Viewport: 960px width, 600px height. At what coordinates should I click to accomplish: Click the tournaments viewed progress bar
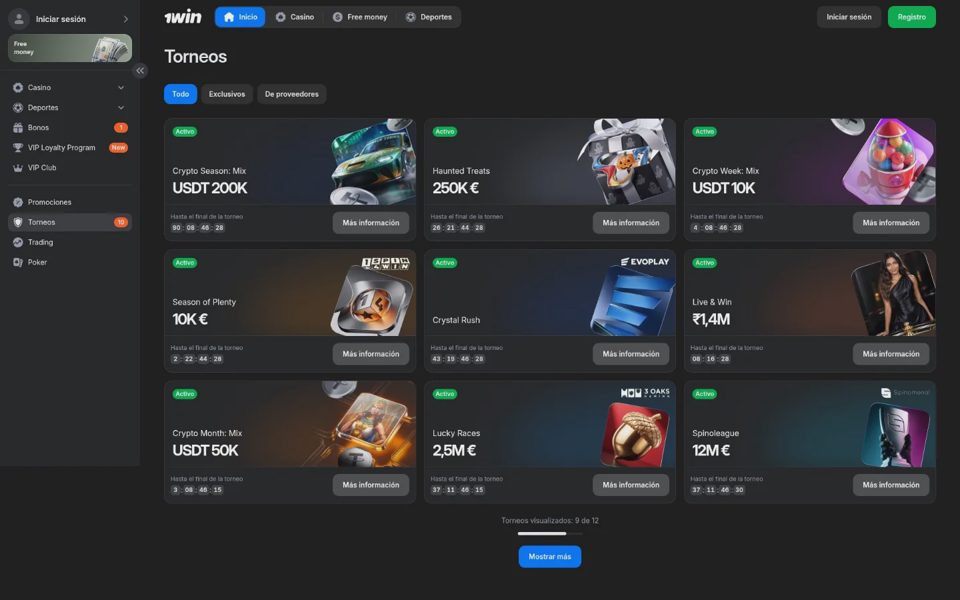(x=550, y=533)
